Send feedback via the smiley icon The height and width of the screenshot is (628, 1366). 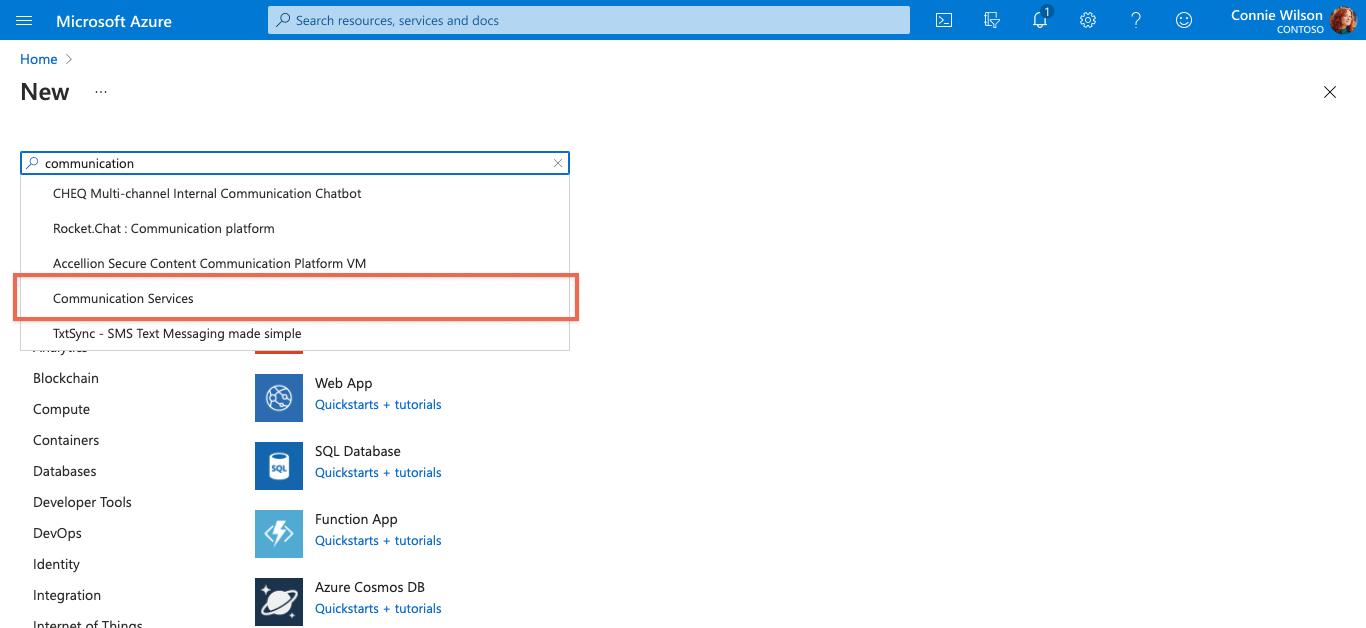(1184, 20)
